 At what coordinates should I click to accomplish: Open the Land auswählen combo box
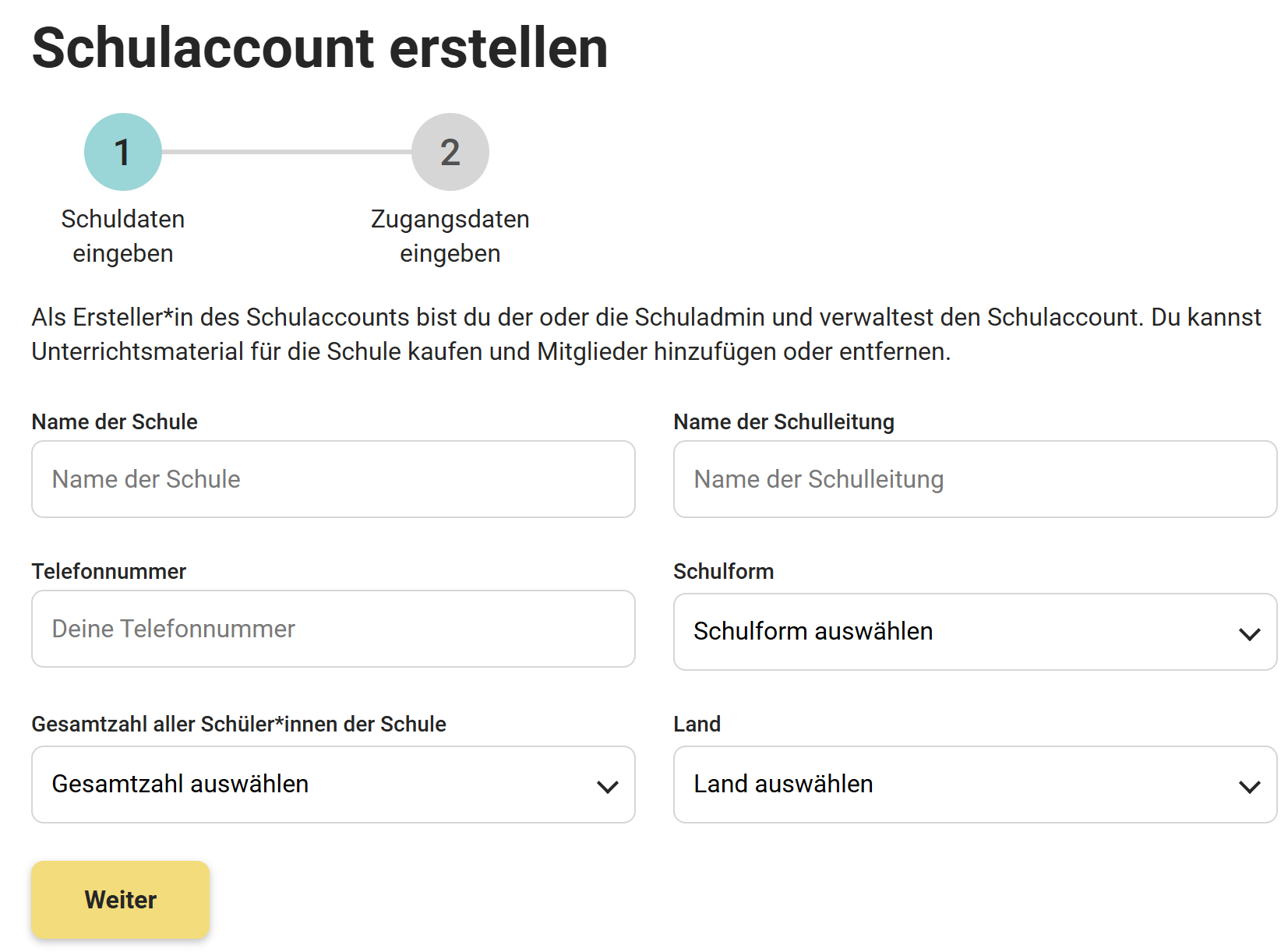point(974,785)
